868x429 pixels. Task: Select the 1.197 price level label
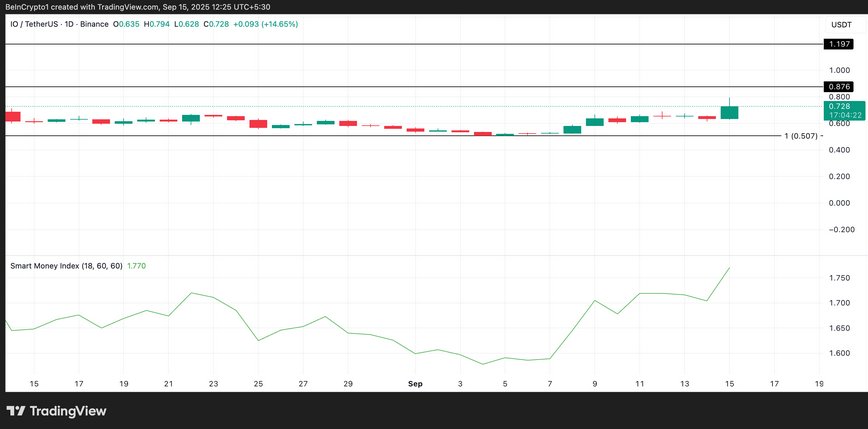click(838, 44)
